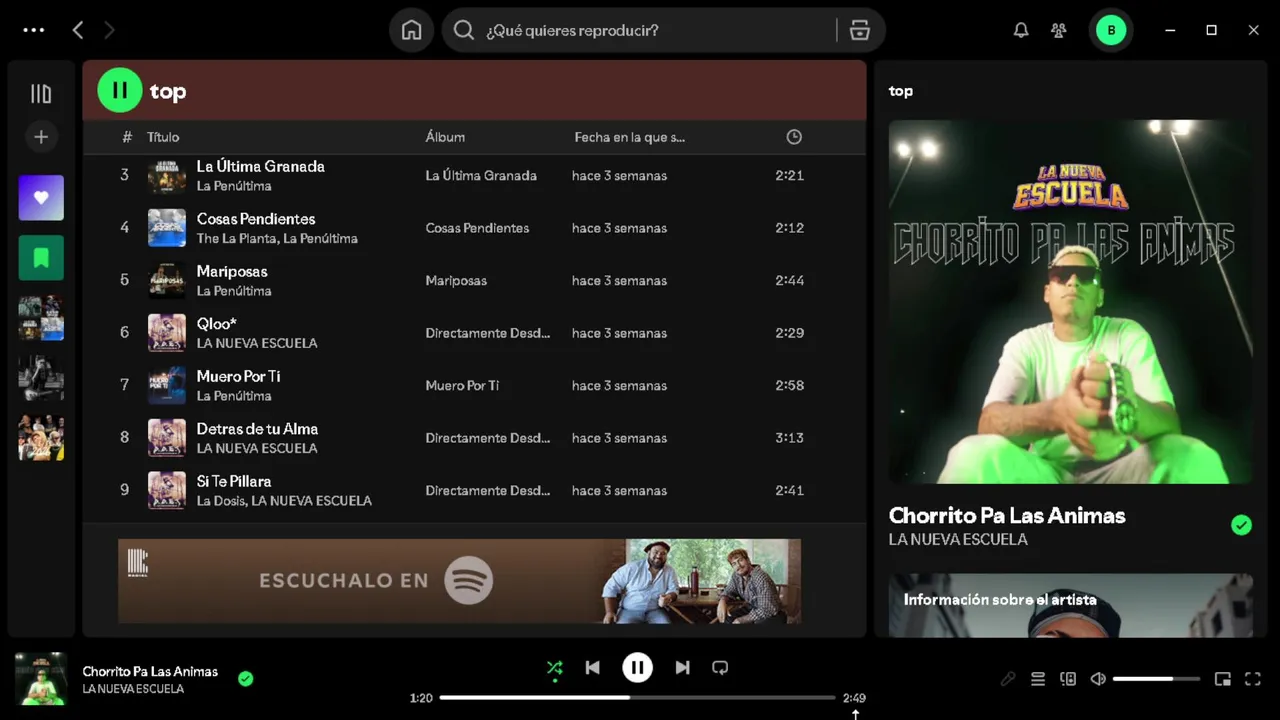Open the friends activity icon
This screenshot has width=1280, height=720.
click(1059, 30)
